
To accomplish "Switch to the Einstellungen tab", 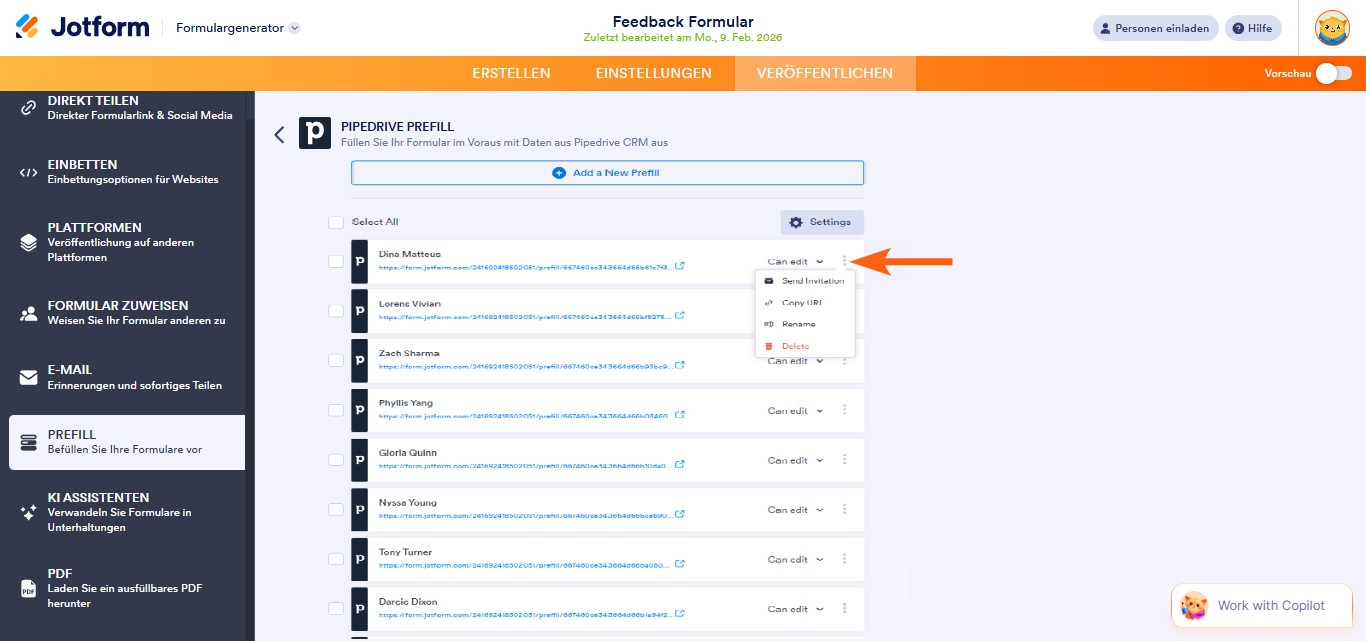I will coord(653,73).
